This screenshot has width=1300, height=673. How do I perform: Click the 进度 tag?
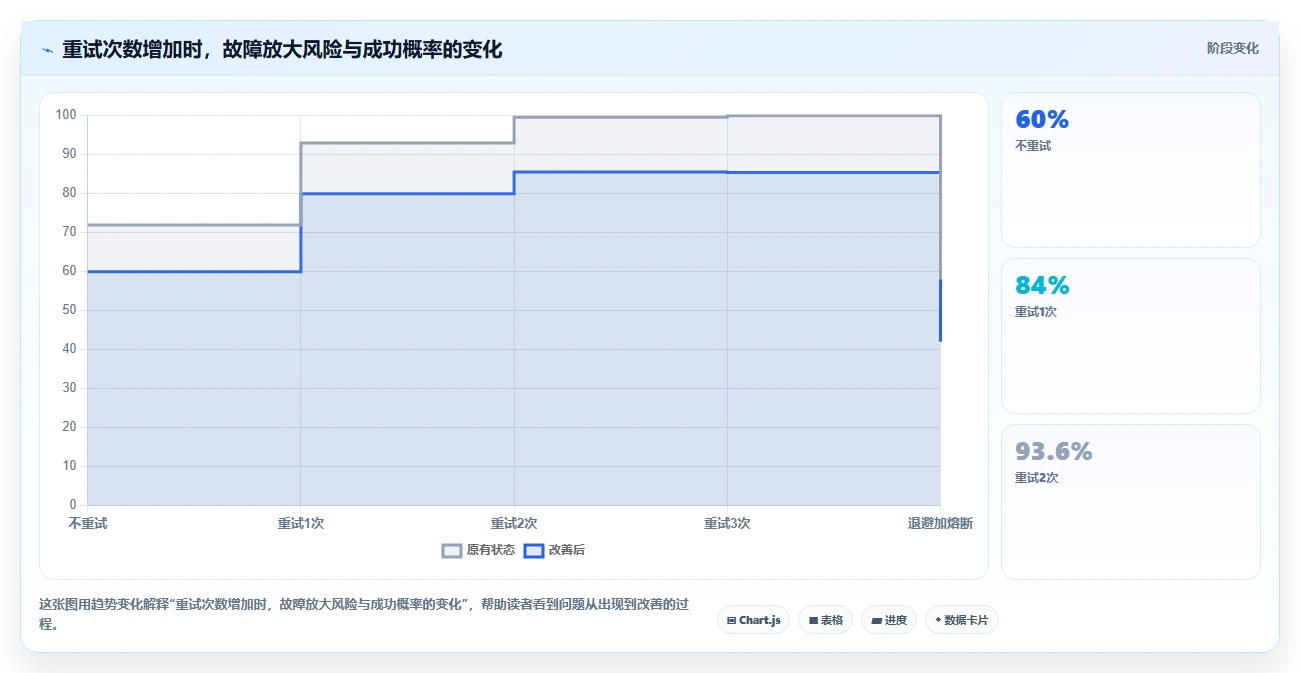[x=888, y=620]
